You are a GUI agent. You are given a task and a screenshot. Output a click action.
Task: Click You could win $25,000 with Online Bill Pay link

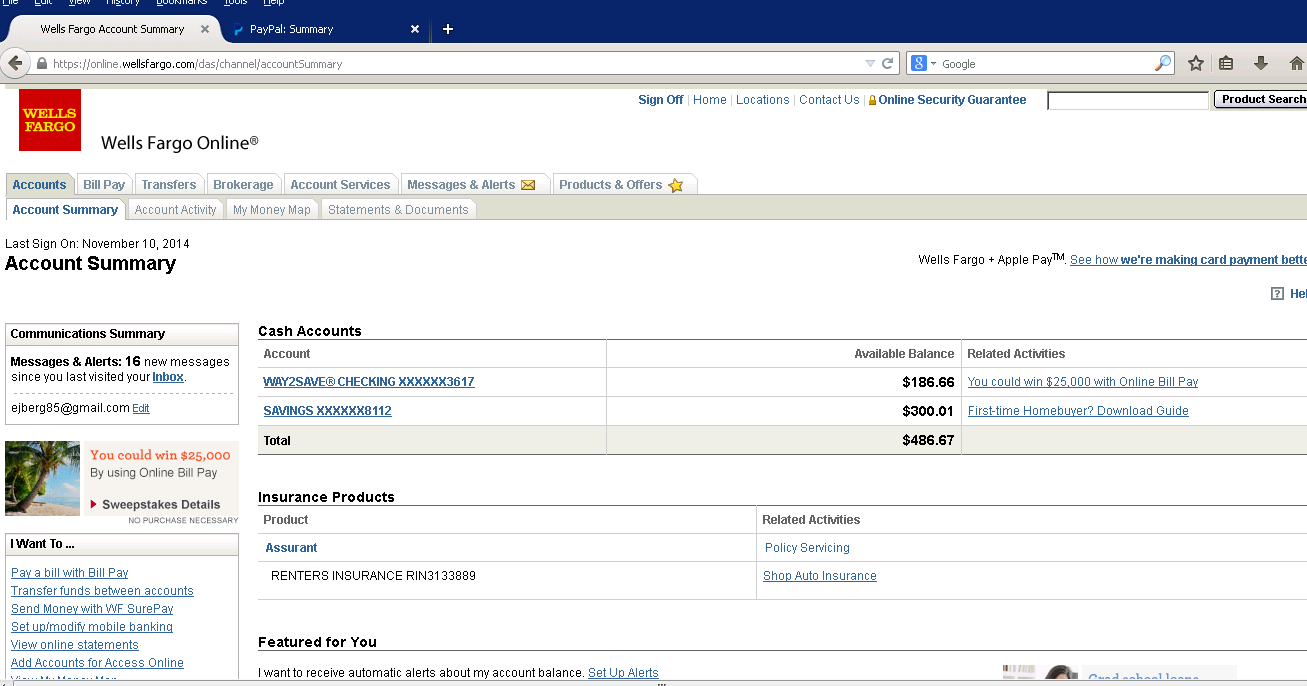pos(1083,382)
